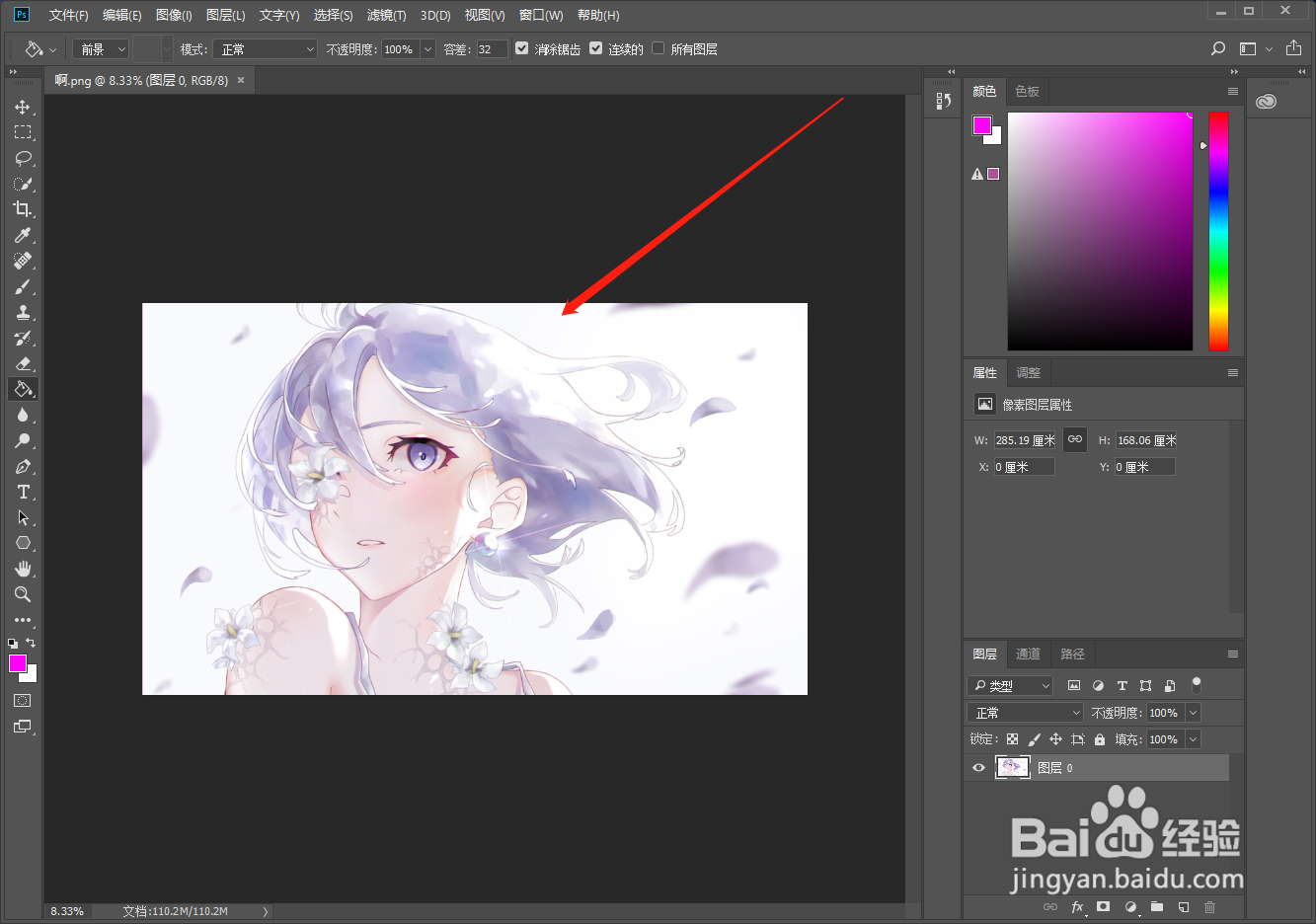The image size is (1316, 924).
Task: Open the 滤镜(T) menu
Action: pyautogui.click(x=386, y=15)
